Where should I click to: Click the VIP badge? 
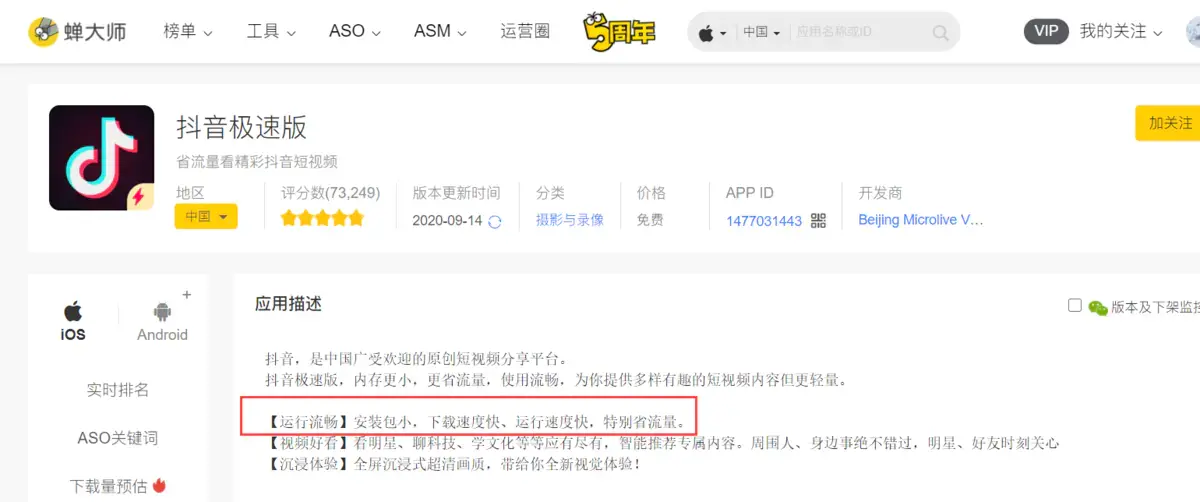coord(1046,31)
